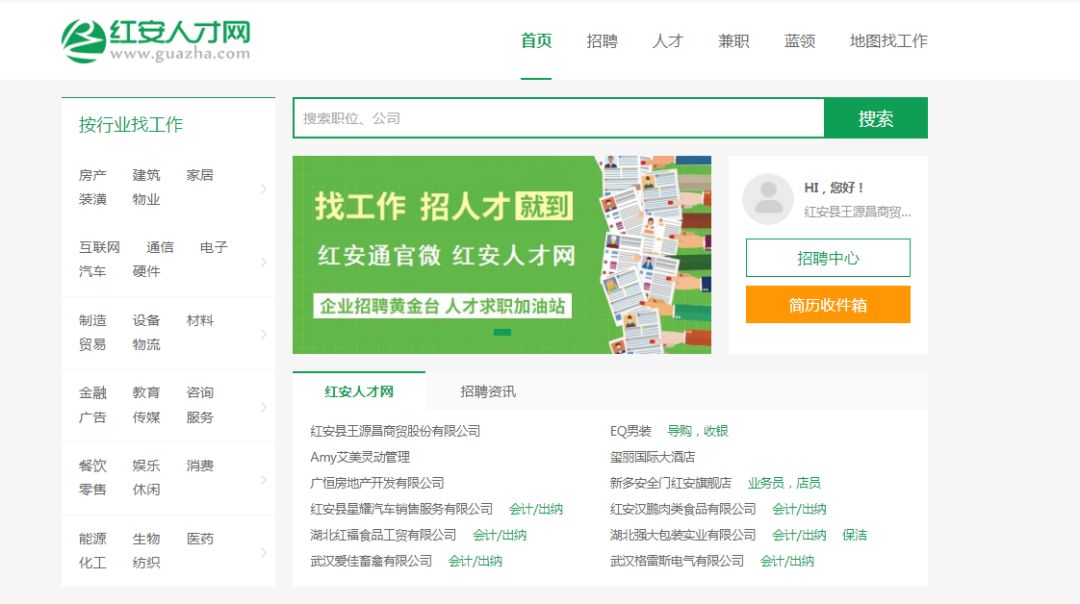Image resolution: width=1080 pixels, height=604 pixels.
Task: Click the user avatar icon
Action: pyautogui.click(x=768, y=199)
